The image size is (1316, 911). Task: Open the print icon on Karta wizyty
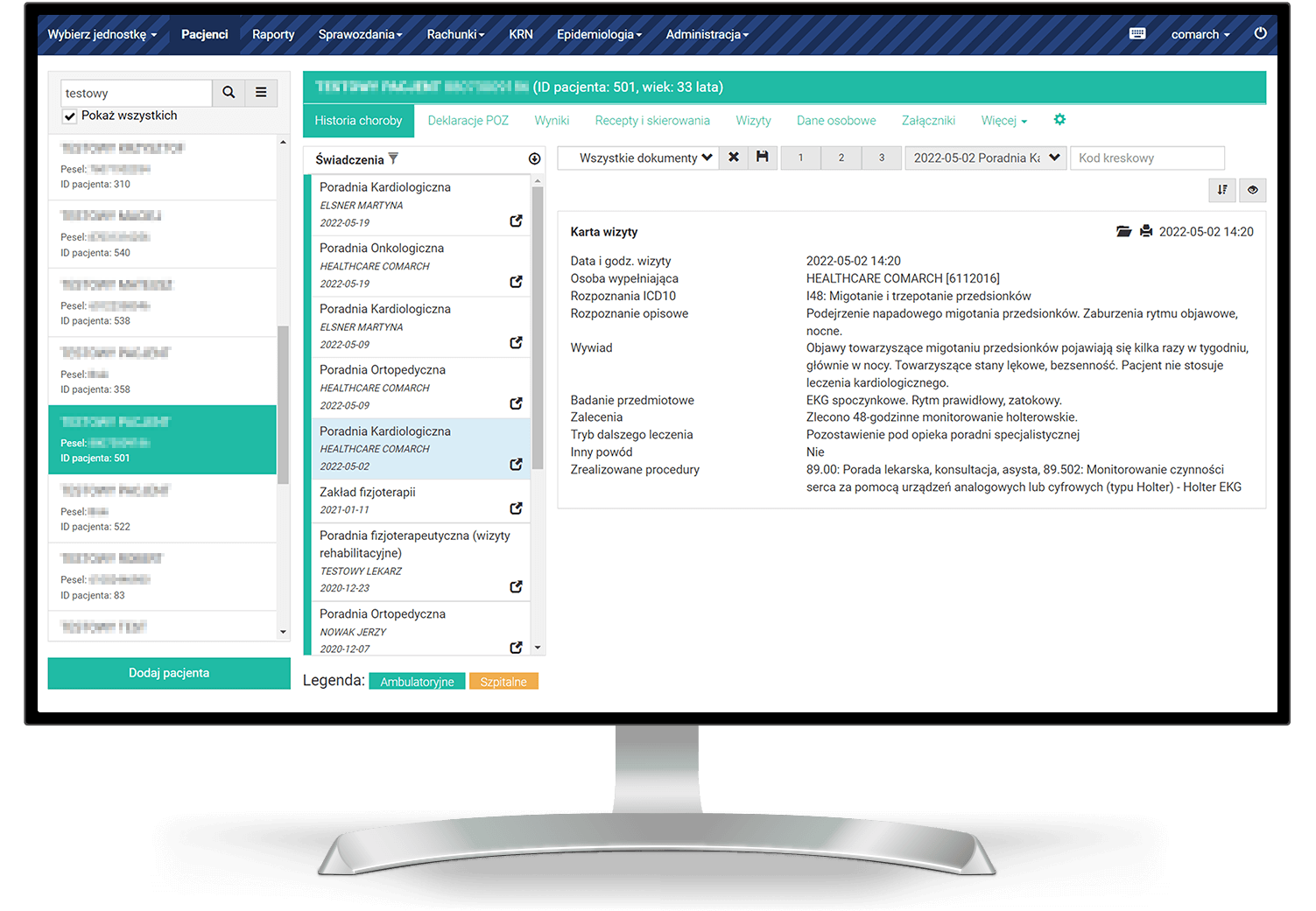pyautogui.click(x=1147, y=231)
